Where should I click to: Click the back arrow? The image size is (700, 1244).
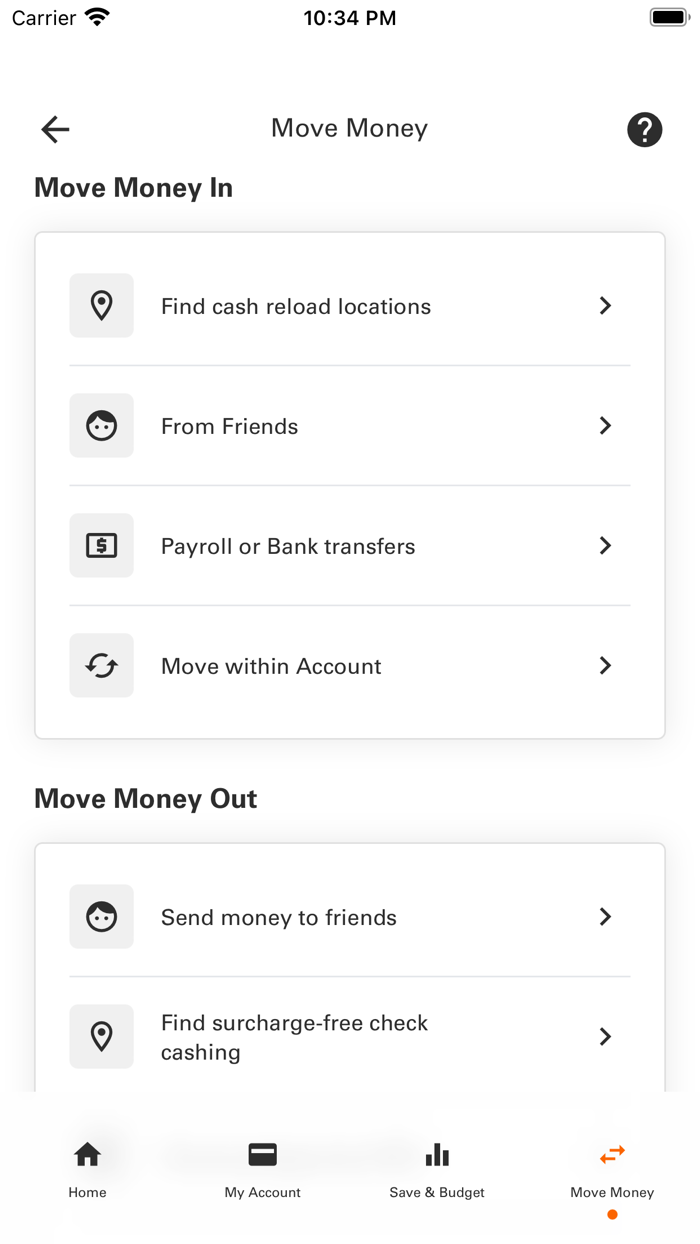click(x=54, y=129)
